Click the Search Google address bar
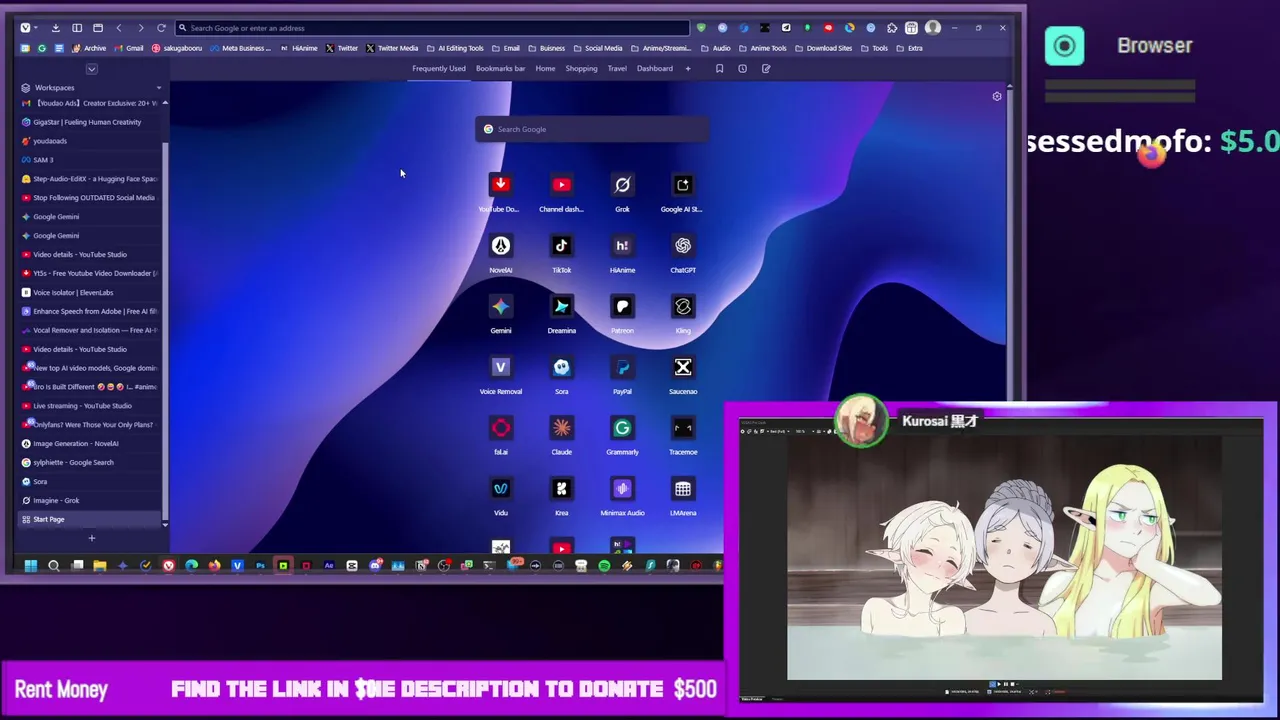Screen dimensions: 1280x720 pyautogui.click(x=432, y=28)
